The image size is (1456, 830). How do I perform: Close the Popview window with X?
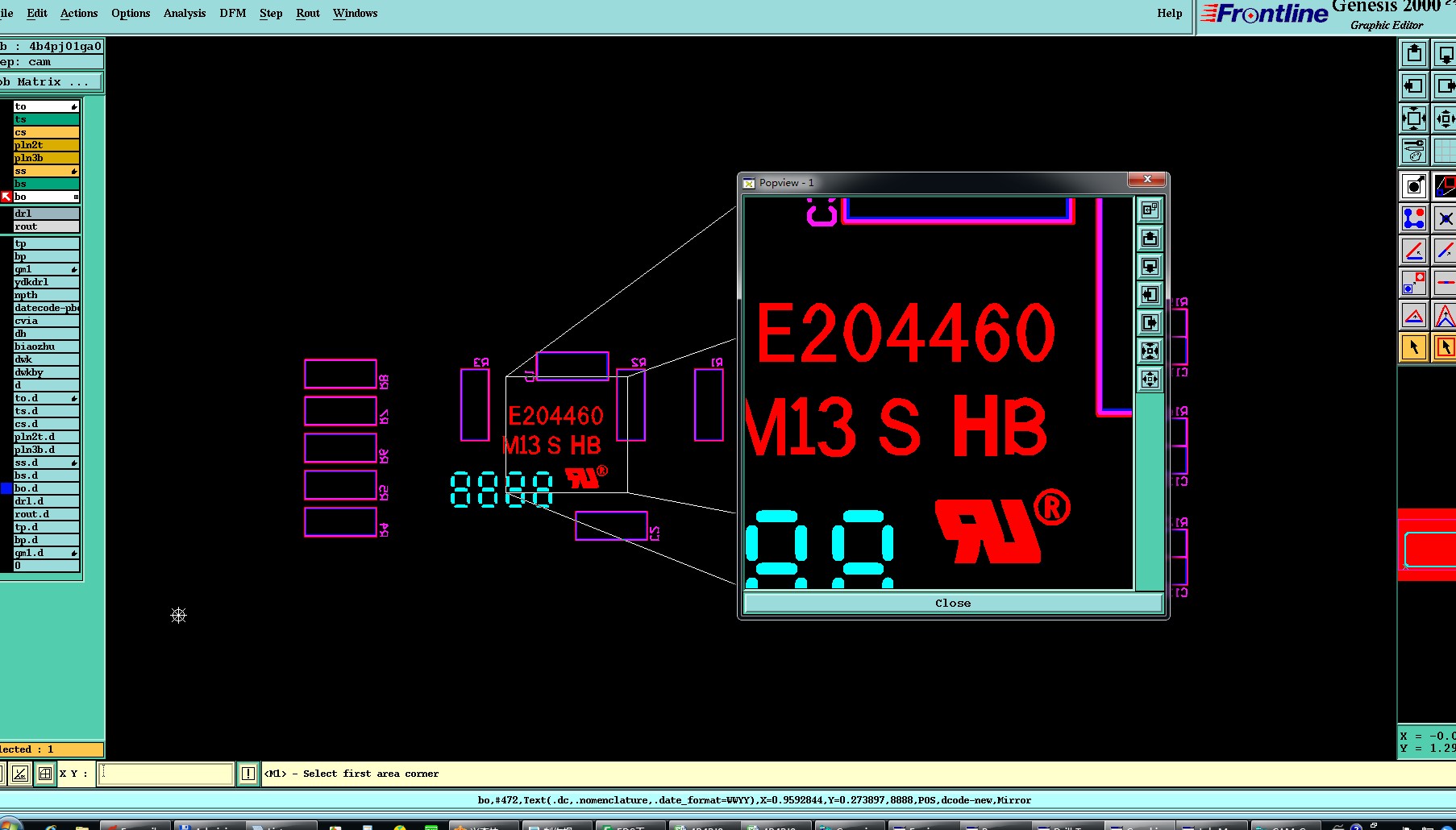pyautogui.click(x=1147, y=179)
